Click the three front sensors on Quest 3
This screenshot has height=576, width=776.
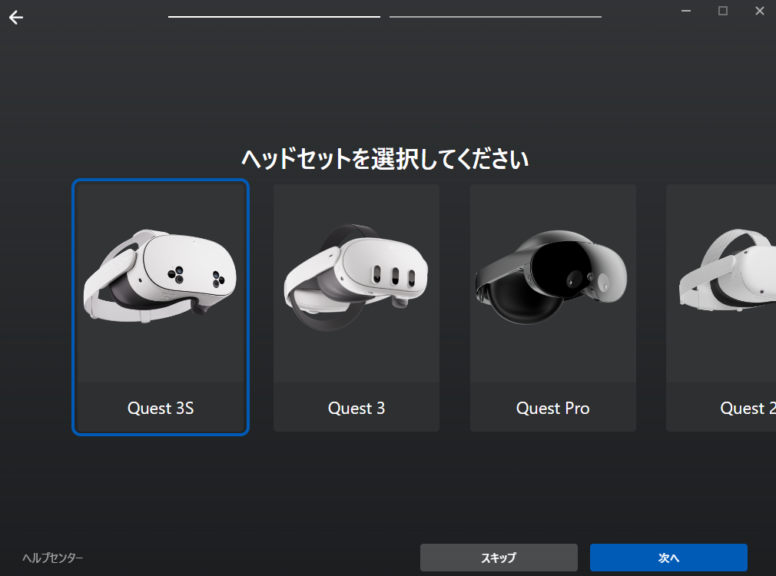(394, 276)
